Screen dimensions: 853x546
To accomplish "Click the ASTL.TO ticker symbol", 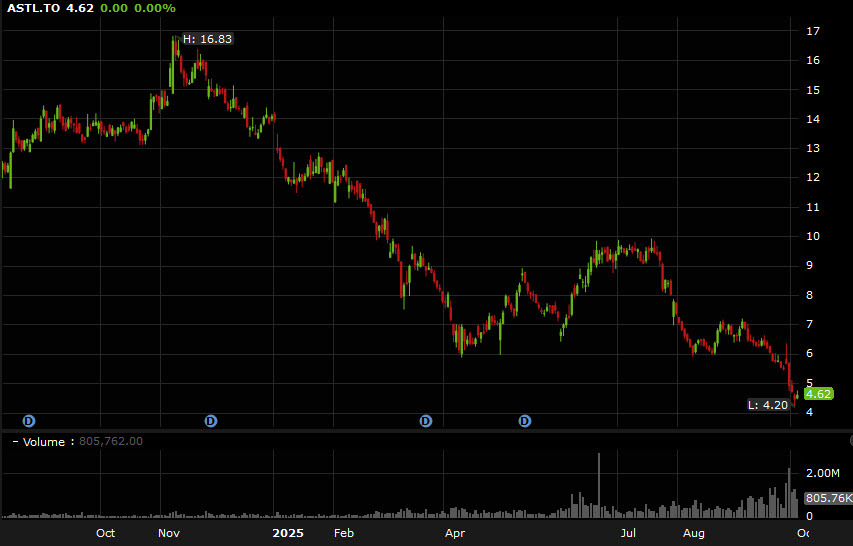I will [33, 8].
